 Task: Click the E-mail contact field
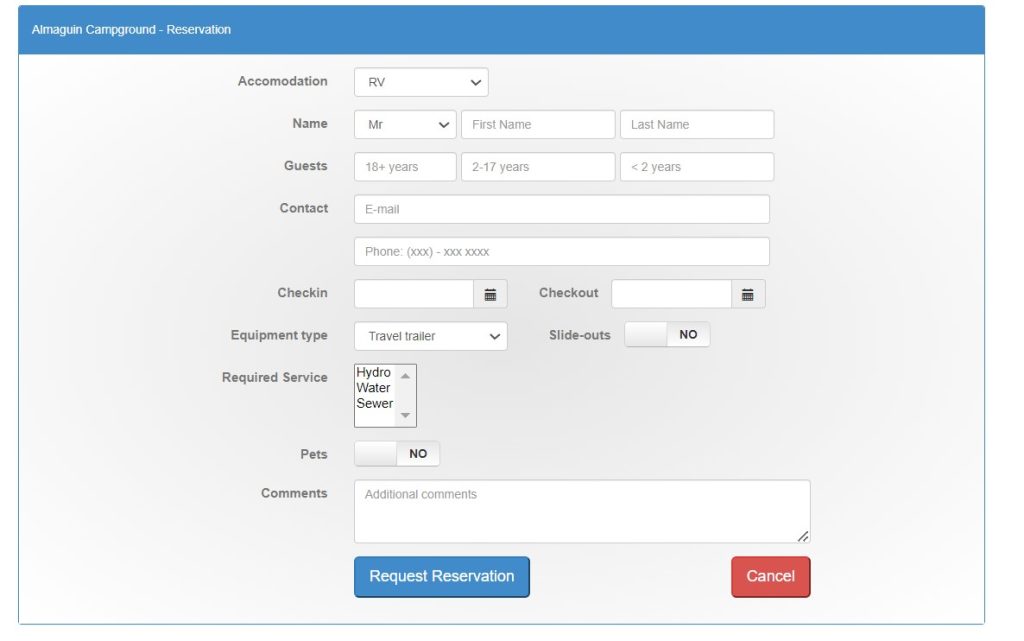[x=561, y=210]
